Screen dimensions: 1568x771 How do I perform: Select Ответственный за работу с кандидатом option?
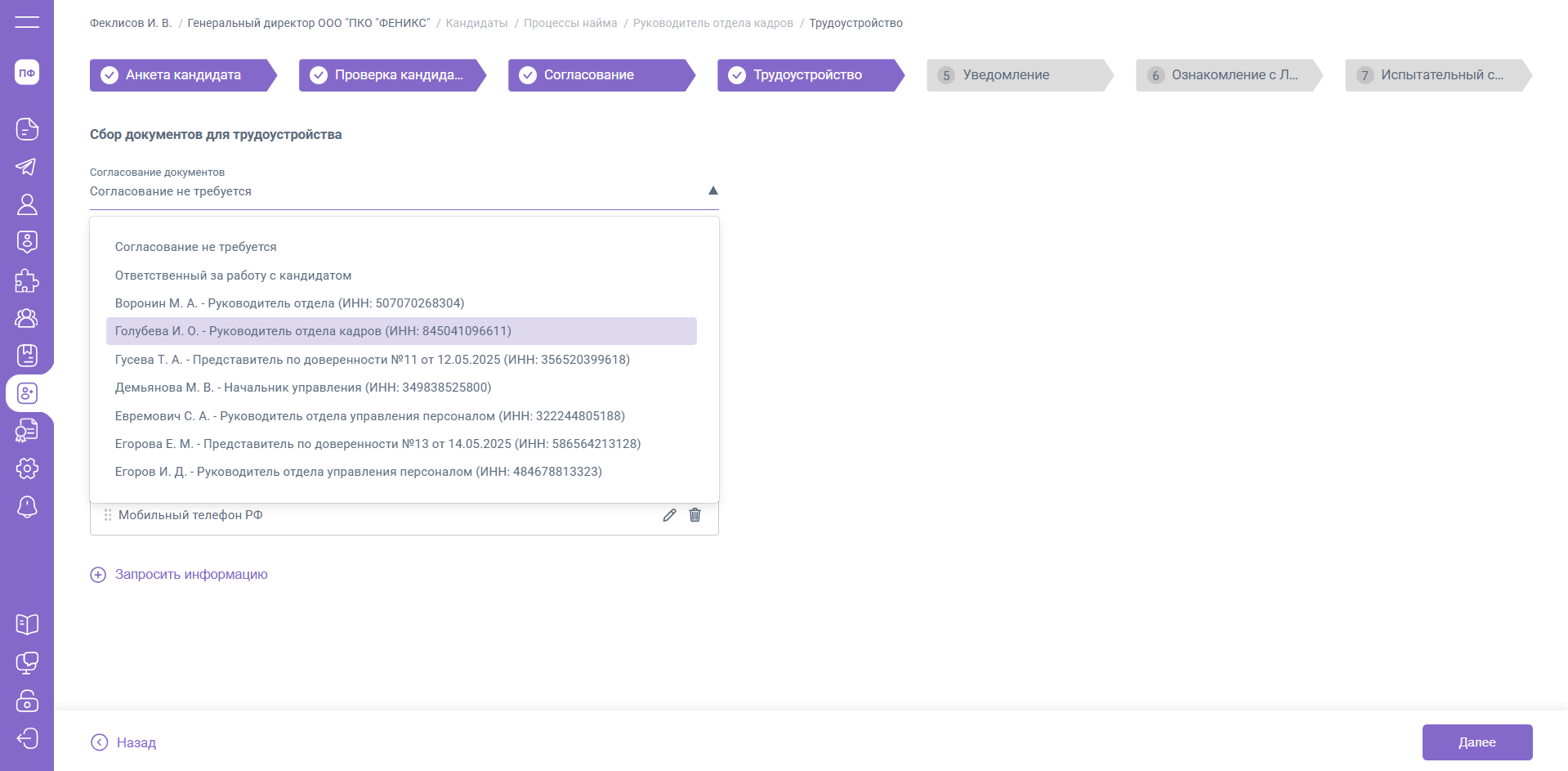tap(233, 276)
